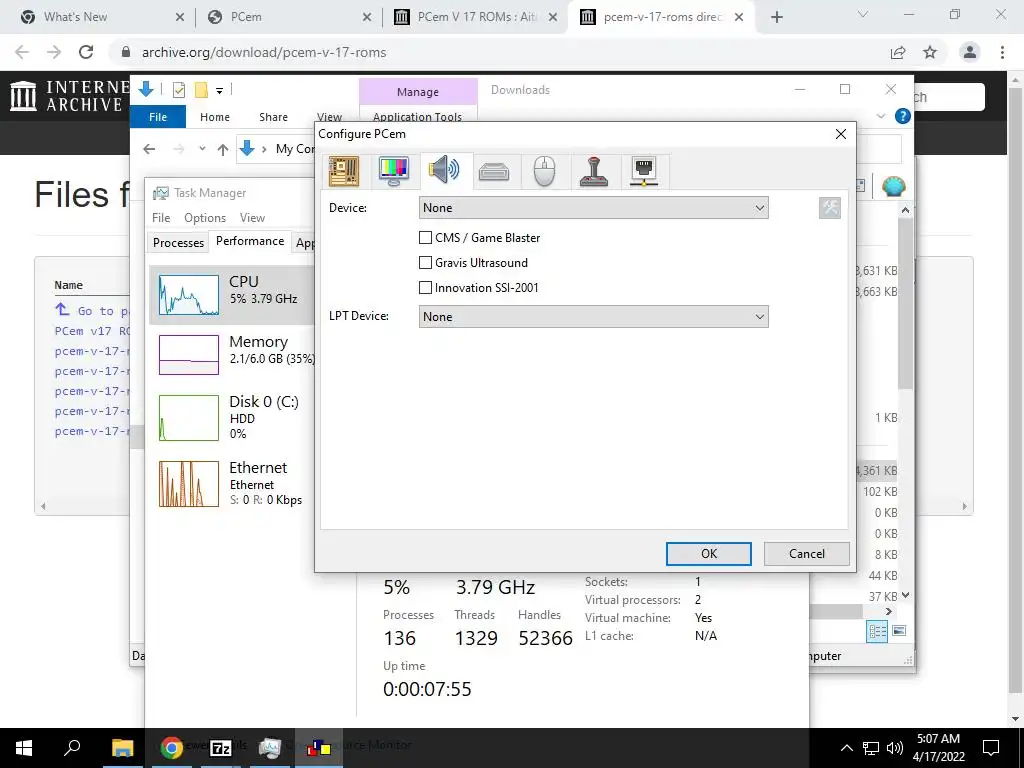Switch to Task Manager Processes tab

click(178, 242)
